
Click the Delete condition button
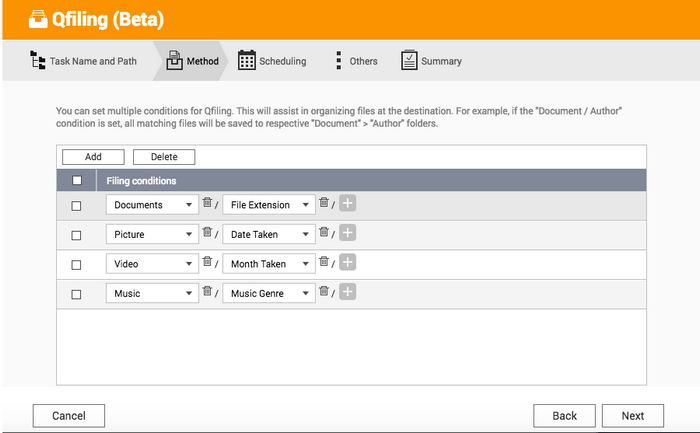pyautogui.click(x=164, y=157)
